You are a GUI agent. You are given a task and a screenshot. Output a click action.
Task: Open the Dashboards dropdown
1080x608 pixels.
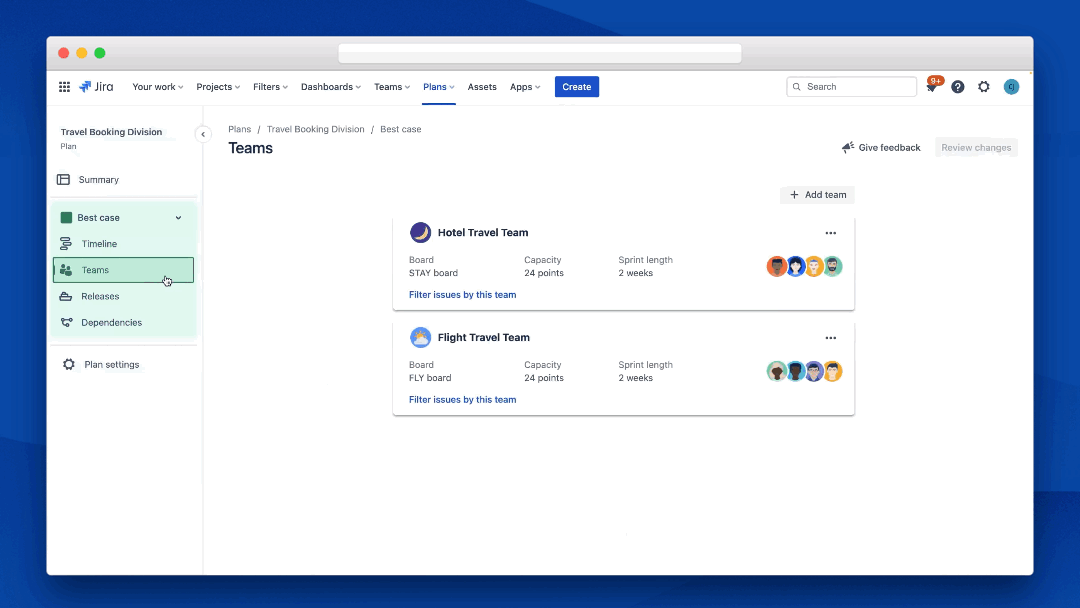330,87
